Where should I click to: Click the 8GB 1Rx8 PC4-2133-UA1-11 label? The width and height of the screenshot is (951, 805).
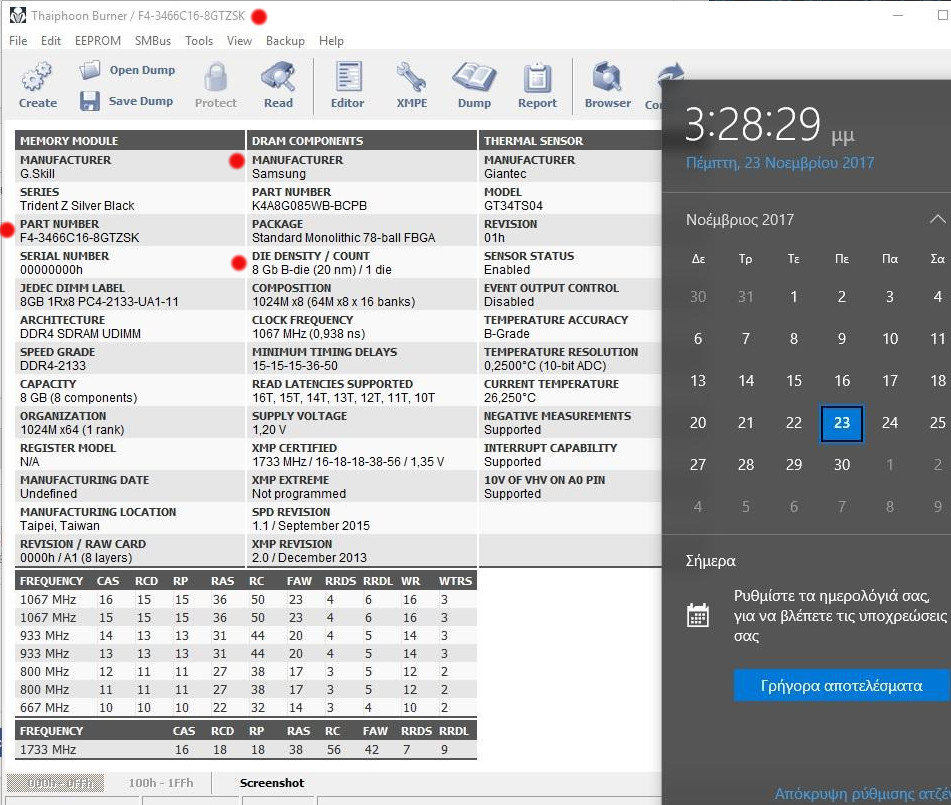coord(99,302)
